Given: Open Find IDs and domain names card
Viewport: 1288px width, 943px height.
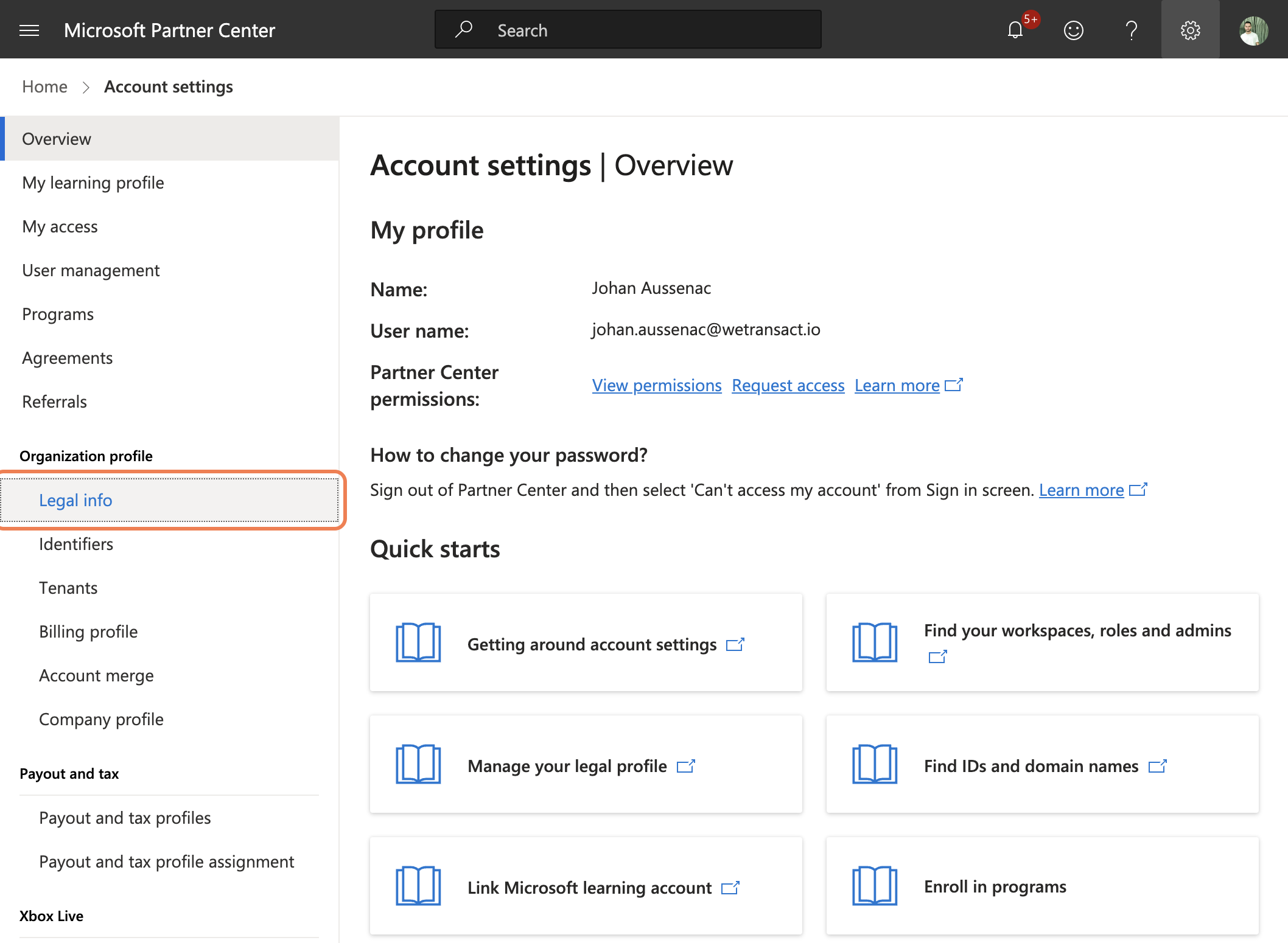Looking at the screenshot, I should tap(1042, 764).
